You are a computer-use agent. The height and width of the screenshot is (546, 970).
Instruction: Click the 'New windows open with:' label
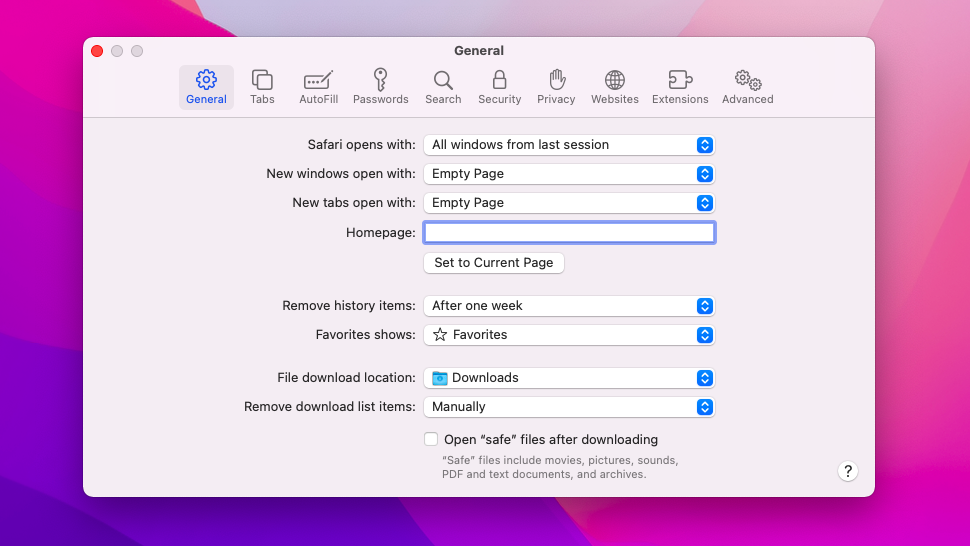(341, 174)
